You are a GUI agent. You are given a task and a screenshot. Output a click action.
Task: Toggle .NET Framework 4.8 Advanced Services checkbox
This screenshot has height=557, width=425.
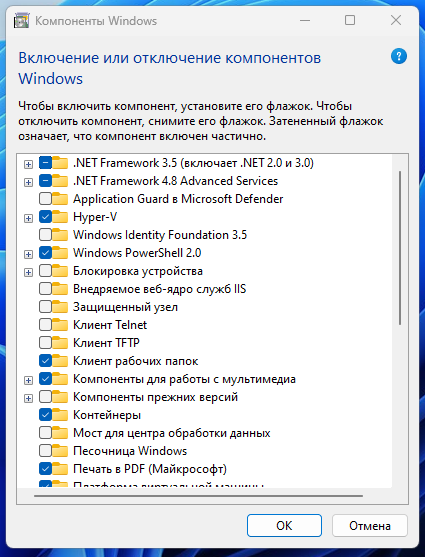click(45, 181)
